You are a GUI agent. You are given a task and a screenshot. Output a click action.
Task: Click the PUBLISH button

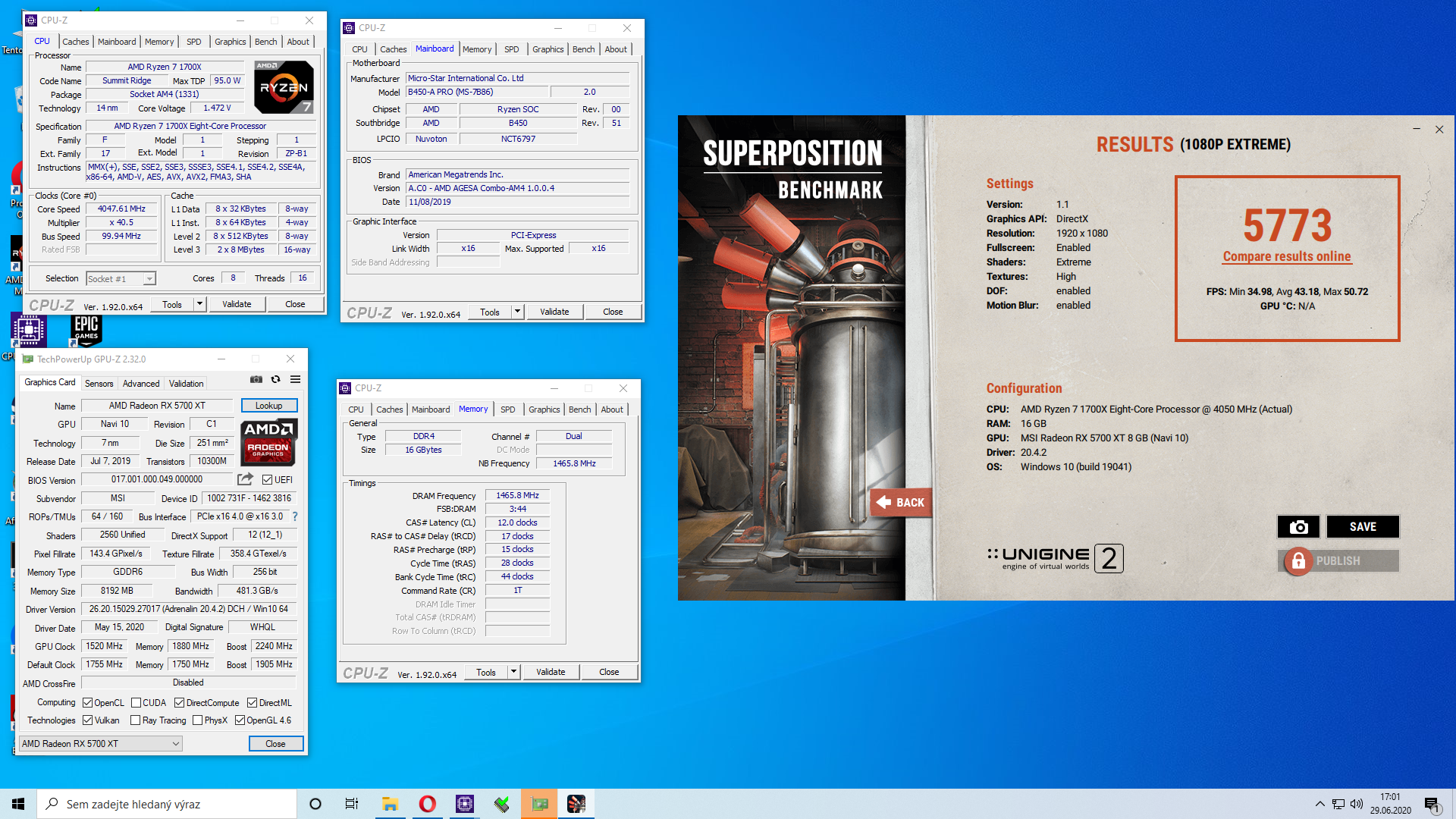pyautogui.click(x=1338, y=561)
